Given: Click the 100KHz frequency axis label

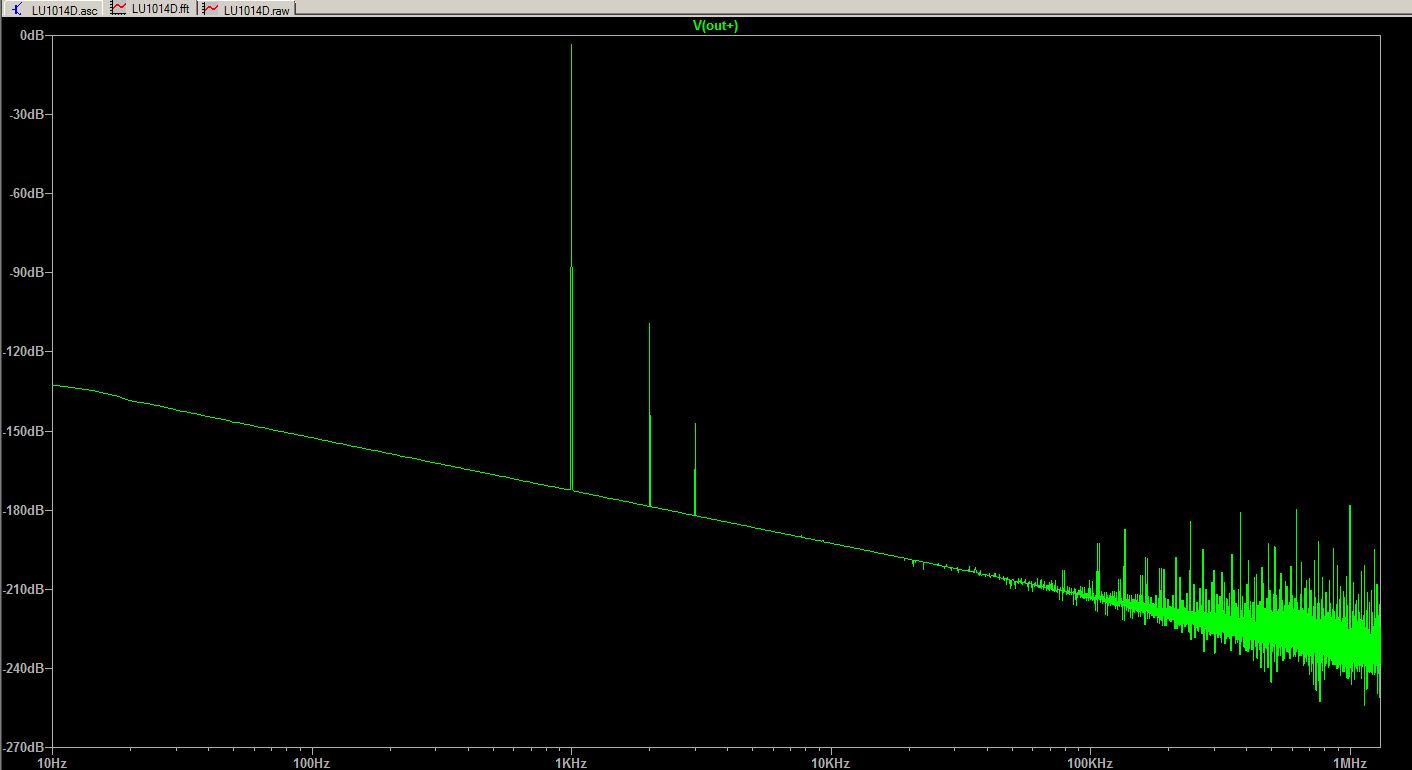Looking at the screenshot, I should 1090,763.
